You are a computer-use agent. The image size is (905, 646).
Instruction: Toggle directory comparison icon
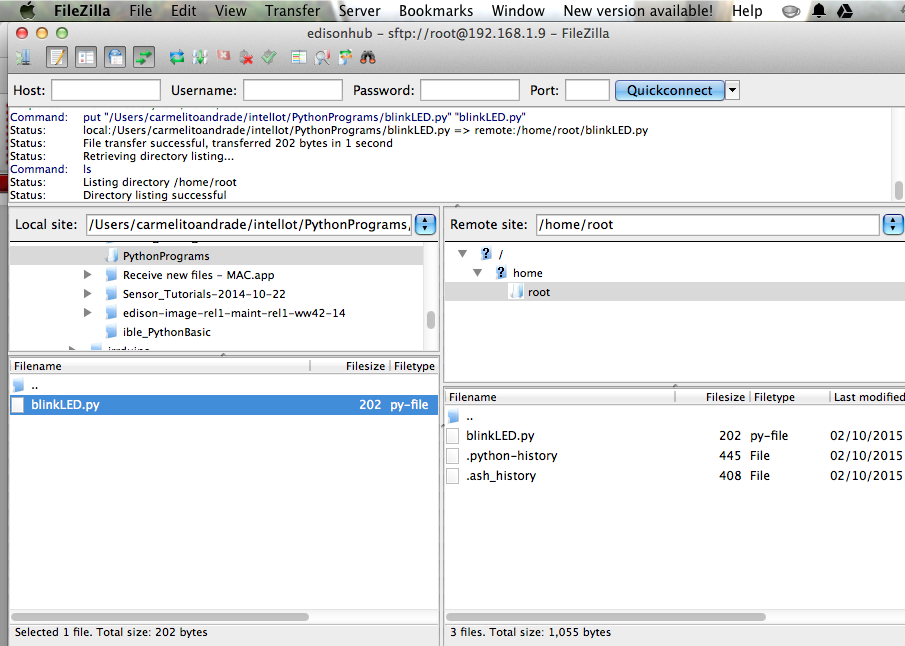tap(322, 57)
